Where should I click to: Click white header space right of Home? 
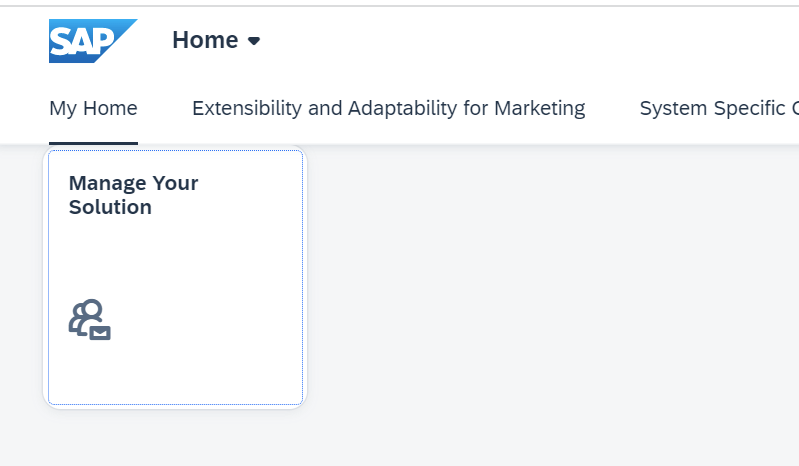click(510, 41)
